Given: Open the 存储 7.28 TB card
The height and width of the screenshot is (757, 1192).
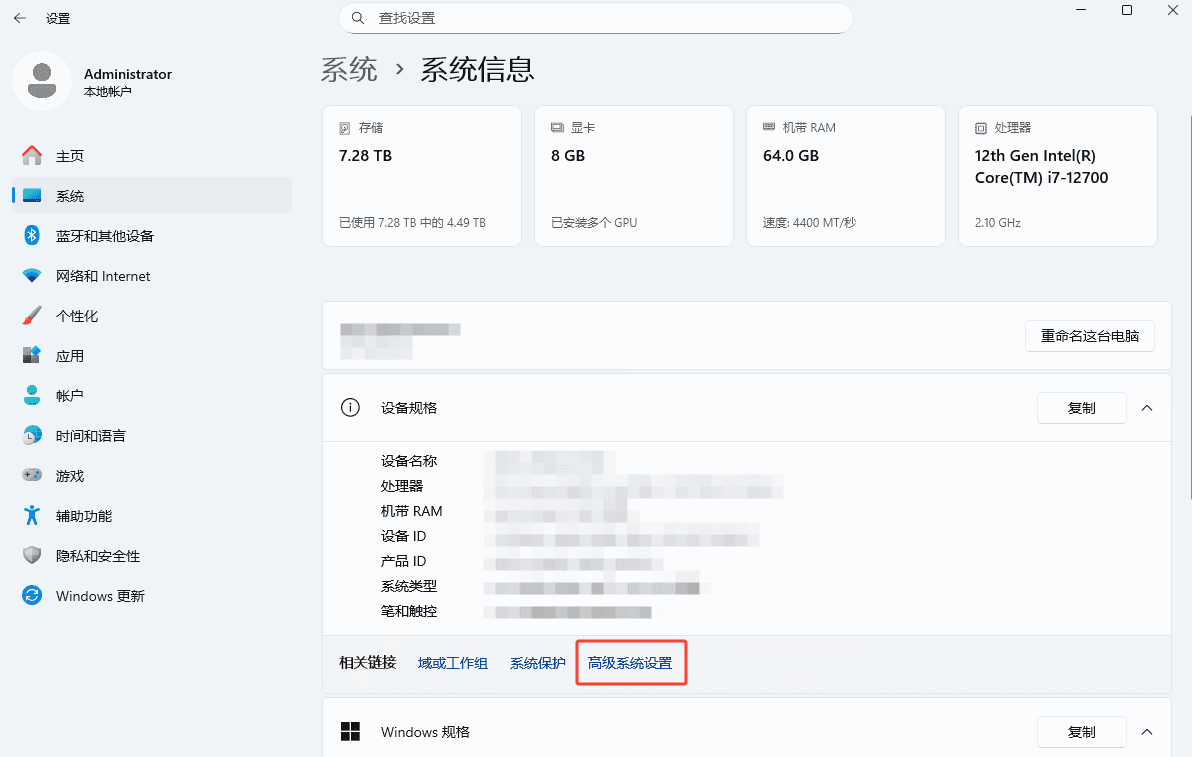Looking at the screenshot, I should tap(422, 176).
